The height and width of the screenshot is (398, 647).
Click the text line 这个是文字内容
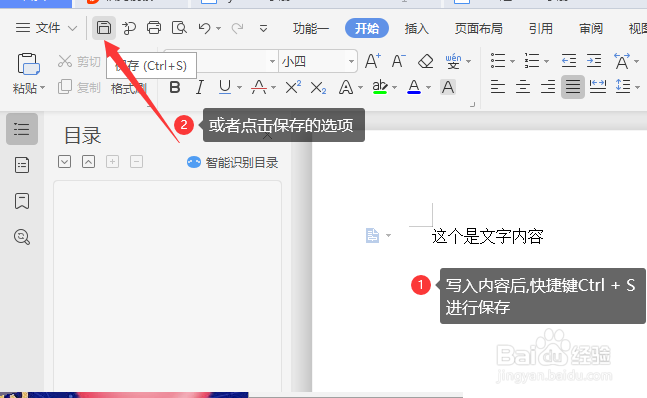(x=488, y=236)
